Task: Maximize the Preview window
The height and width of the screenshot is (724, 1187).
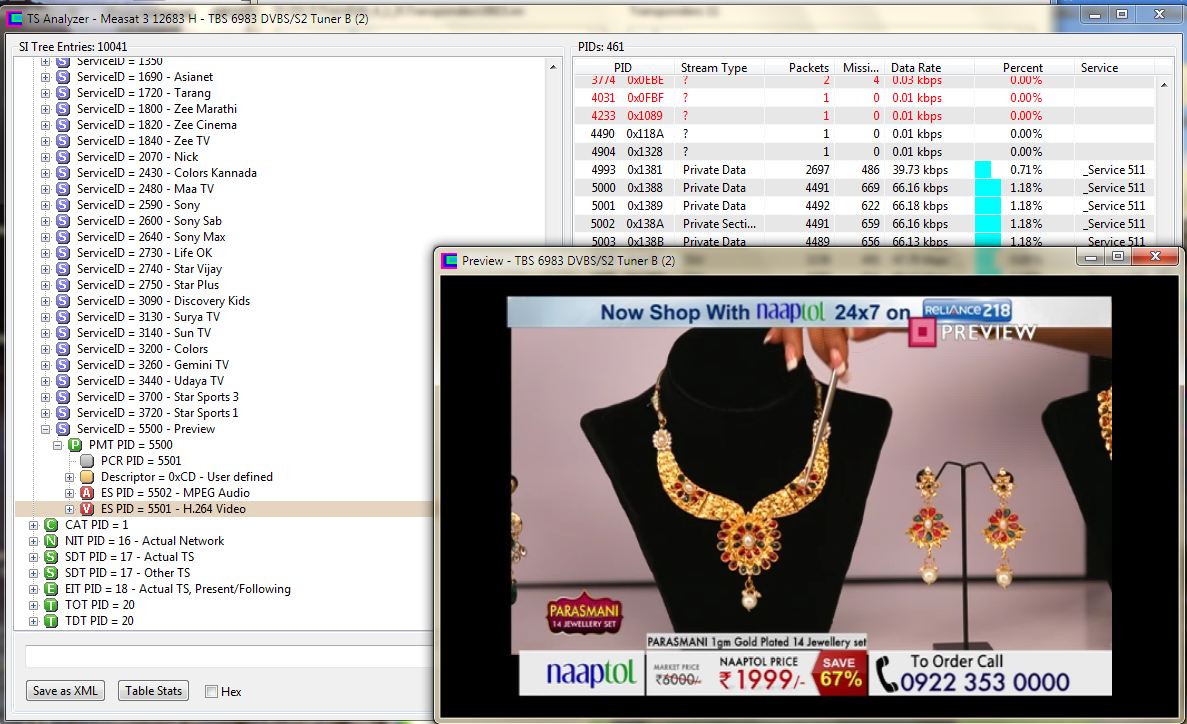Action: 1118,257
